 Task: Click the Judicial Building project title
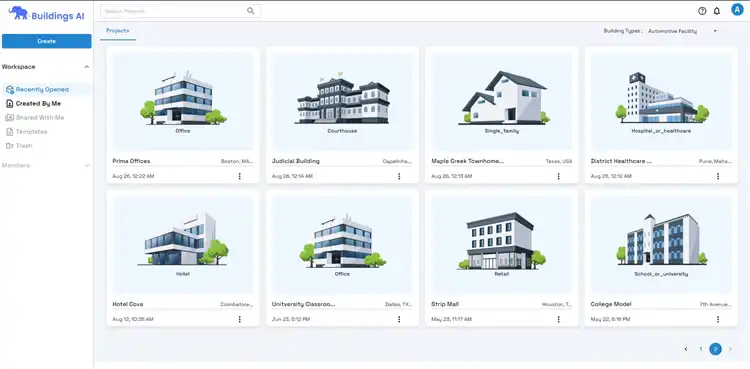click(296, 161)
